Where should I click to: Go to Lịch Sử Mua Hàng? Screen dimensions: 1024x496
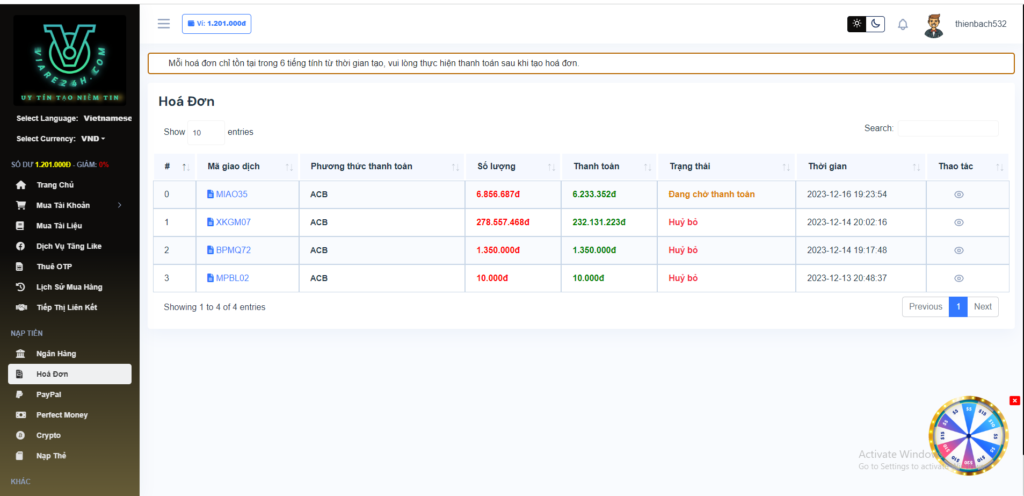69,287
